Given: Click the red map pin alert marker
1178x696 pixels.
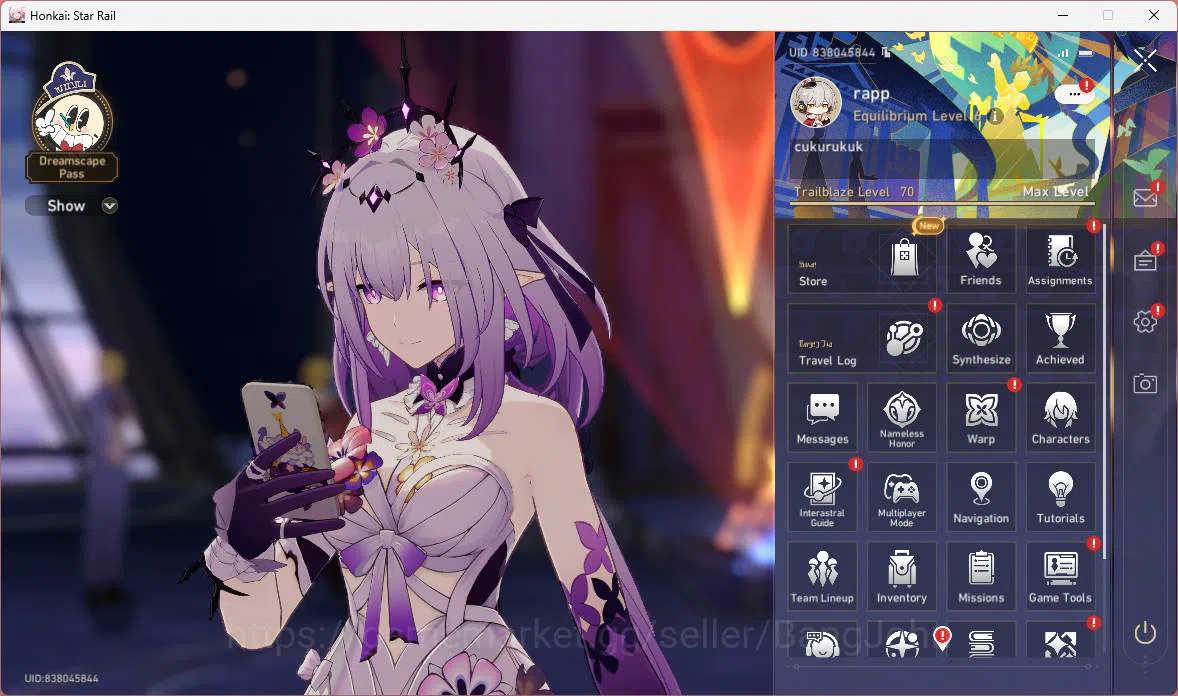Looking at the screenshot, I should coord(942,638).
